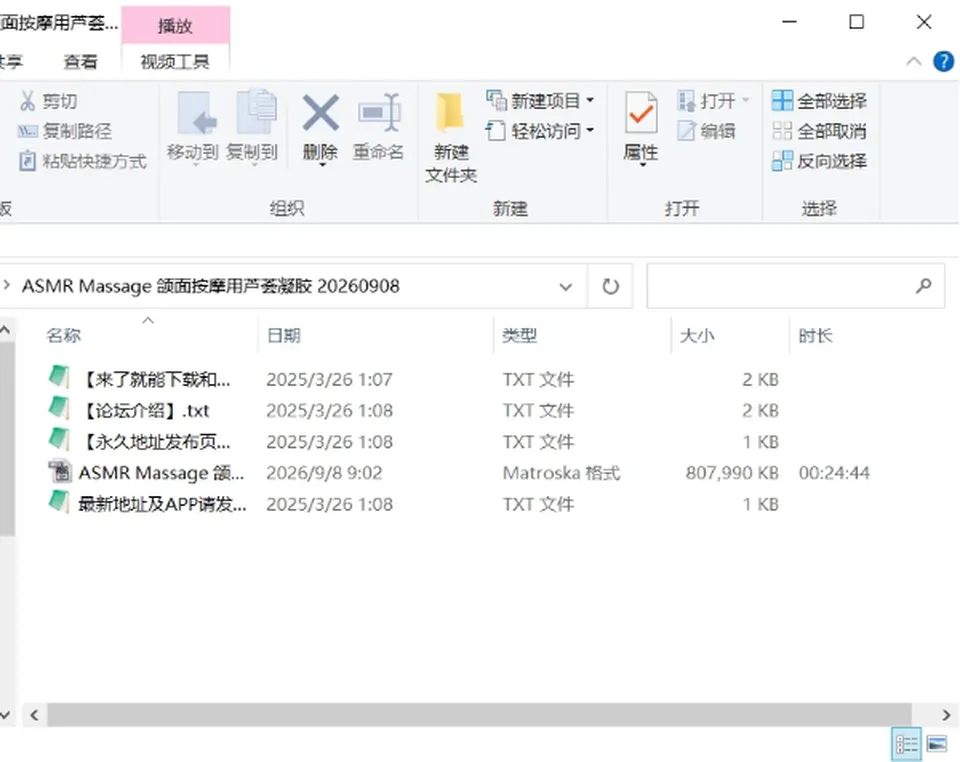Sort by the Duration (时长) column header

pyautogui.click(x=816, y=335)
